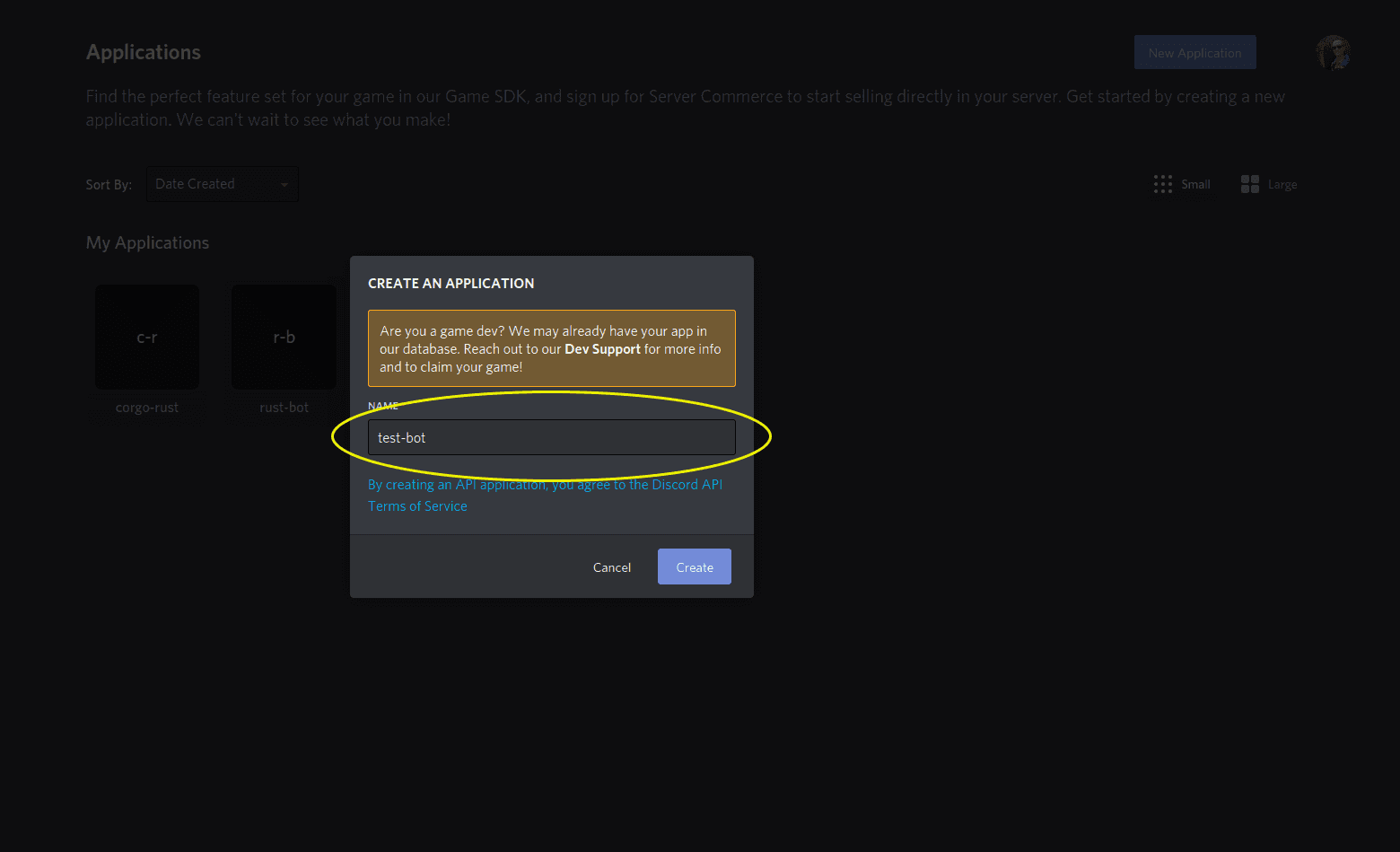Switch to Large grid view icon
Image resolution: width=1400 pixels, height=852 pixels.
[1250, 184]
